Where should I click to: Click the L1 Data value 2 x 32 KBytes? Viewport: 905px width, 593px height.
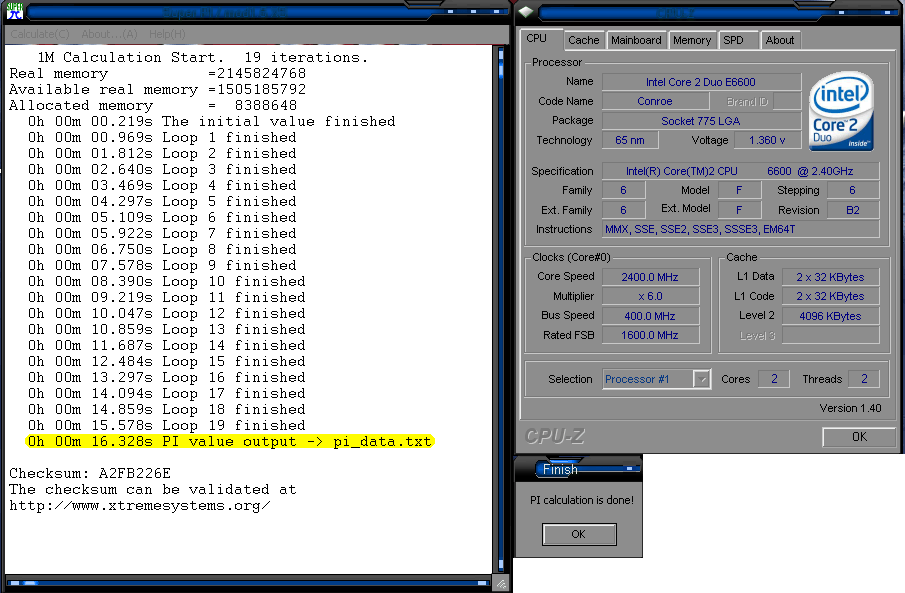coord(830,277)
